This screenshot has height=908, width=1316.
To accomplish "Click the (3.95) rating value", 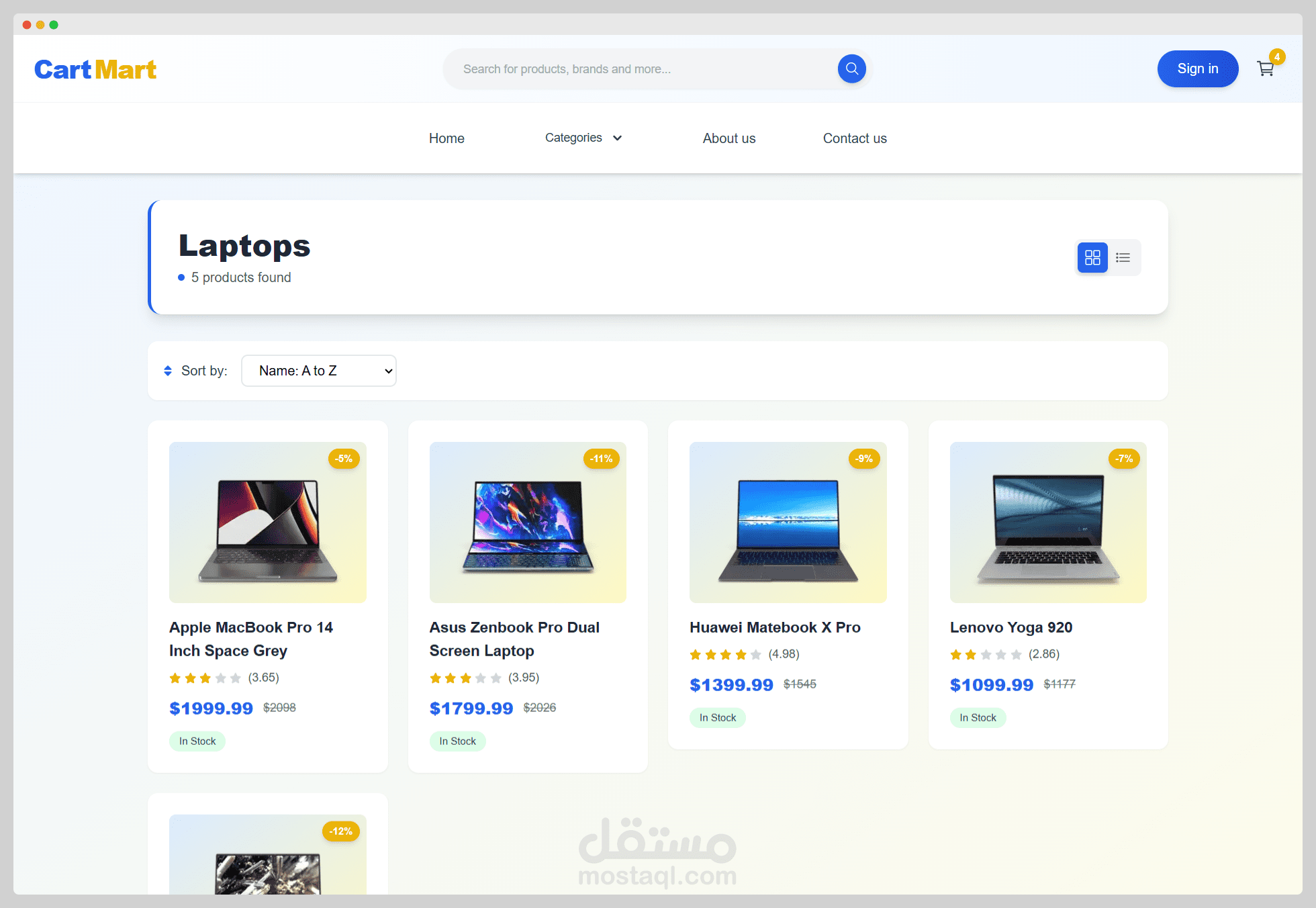I will point(524,678).
